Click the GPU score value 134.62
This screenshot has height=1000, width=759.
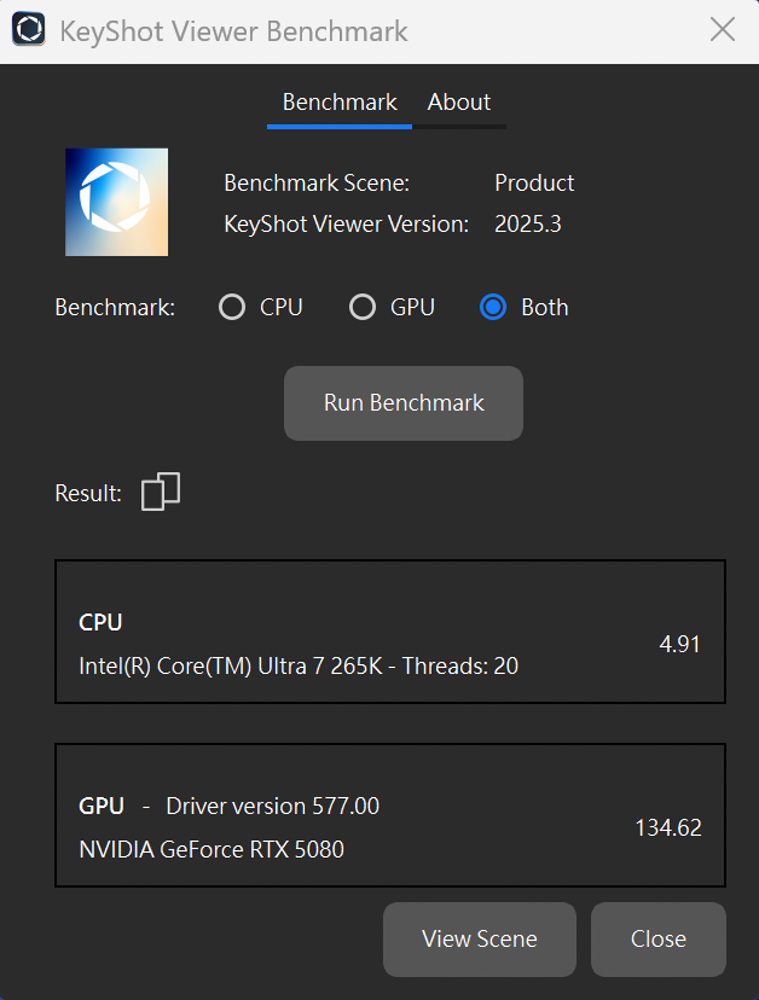click(668, 828)
